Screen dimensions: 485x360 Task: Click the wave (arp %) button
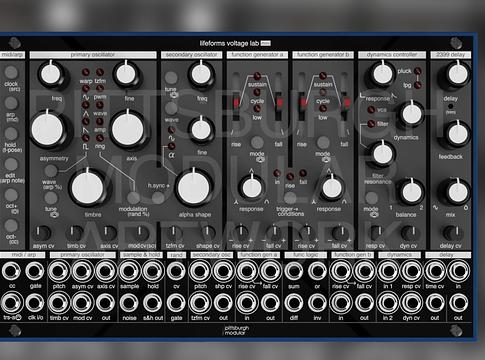pyautogui.click(x=51, y=171)
